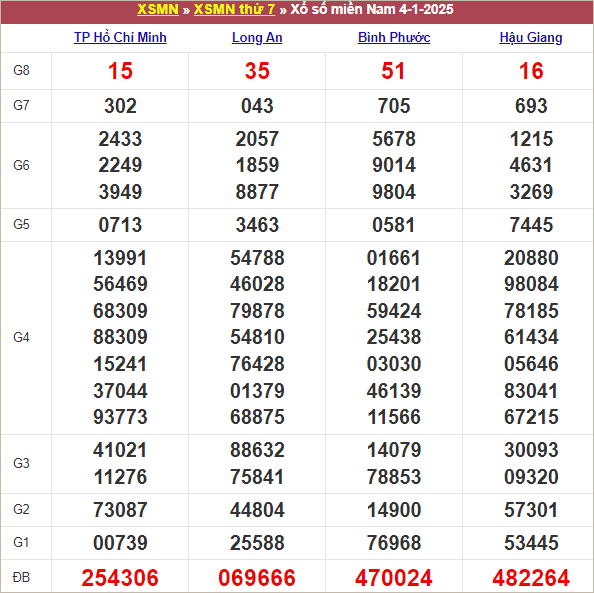Select G8 result 15 for Hồ Chí Minh
Image resolution: width=594 pixels, height=593 pixels.
tap(120, 71)
